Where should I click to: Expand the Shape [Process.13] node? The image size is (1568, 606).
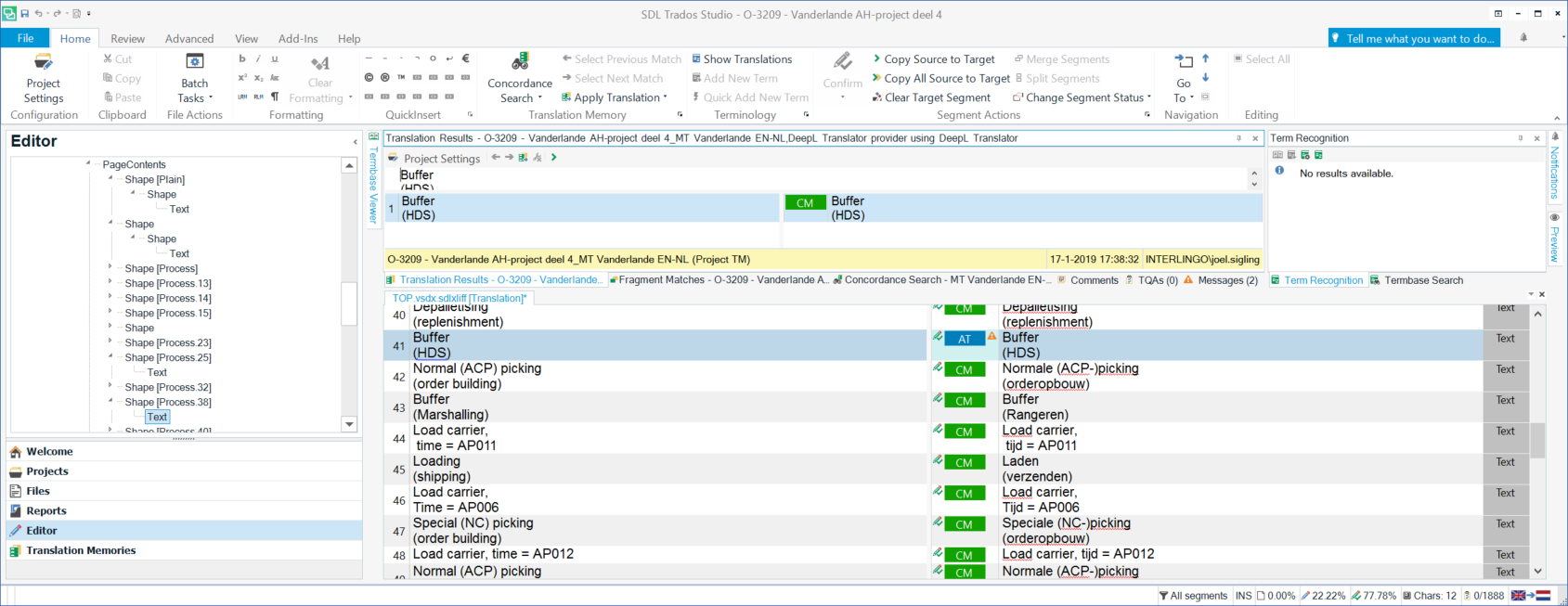pos(110,282)
